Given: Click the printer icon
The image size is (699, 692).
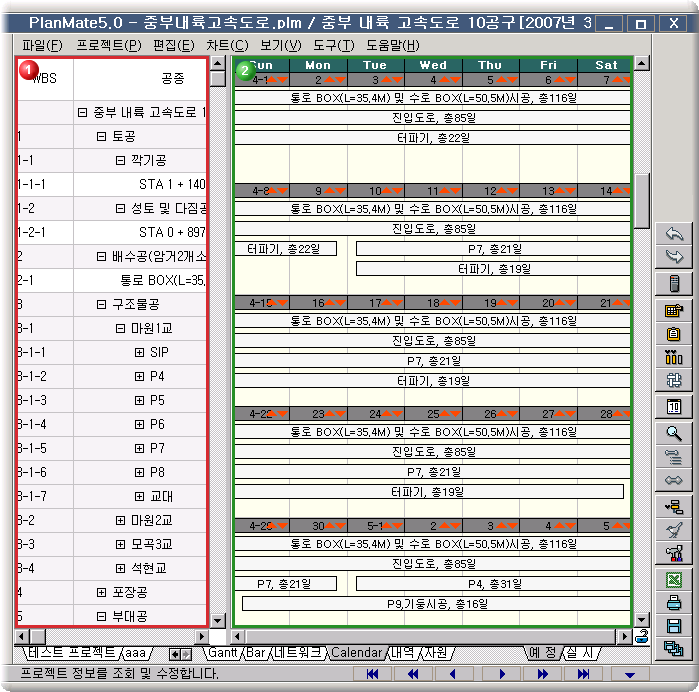Looking at the screenshot, I should pos(673,603).
